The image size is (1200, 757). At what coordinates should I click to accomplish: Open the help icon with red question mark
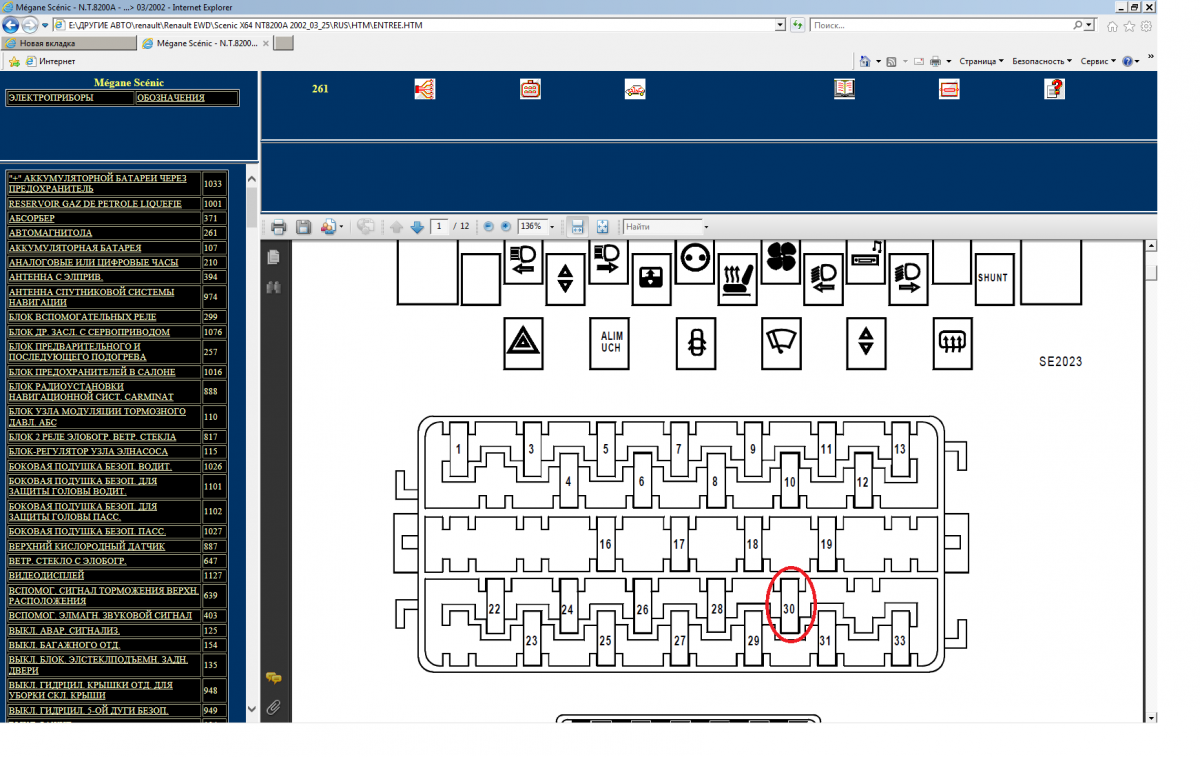[x=1054, y=89]
